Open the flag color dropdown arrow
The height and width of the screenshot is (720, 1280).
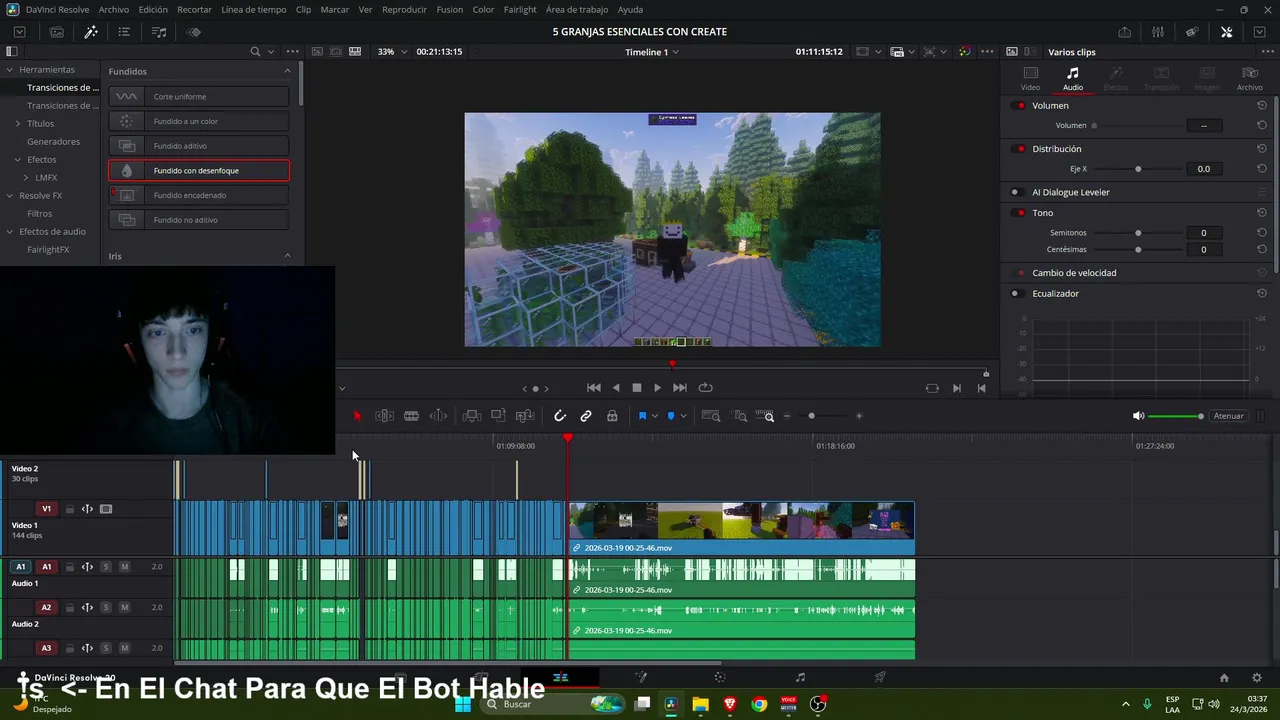654,416
